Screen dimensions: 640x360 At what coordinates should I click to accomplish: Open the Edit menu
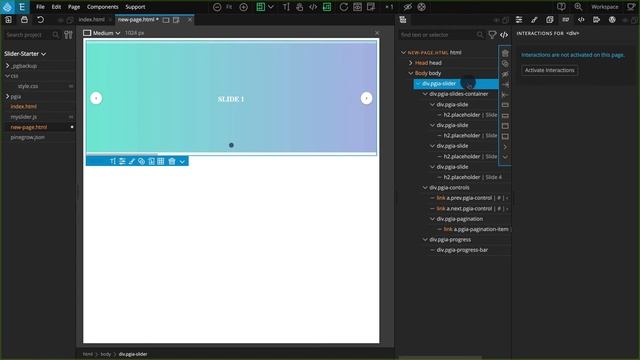(56, 7)
